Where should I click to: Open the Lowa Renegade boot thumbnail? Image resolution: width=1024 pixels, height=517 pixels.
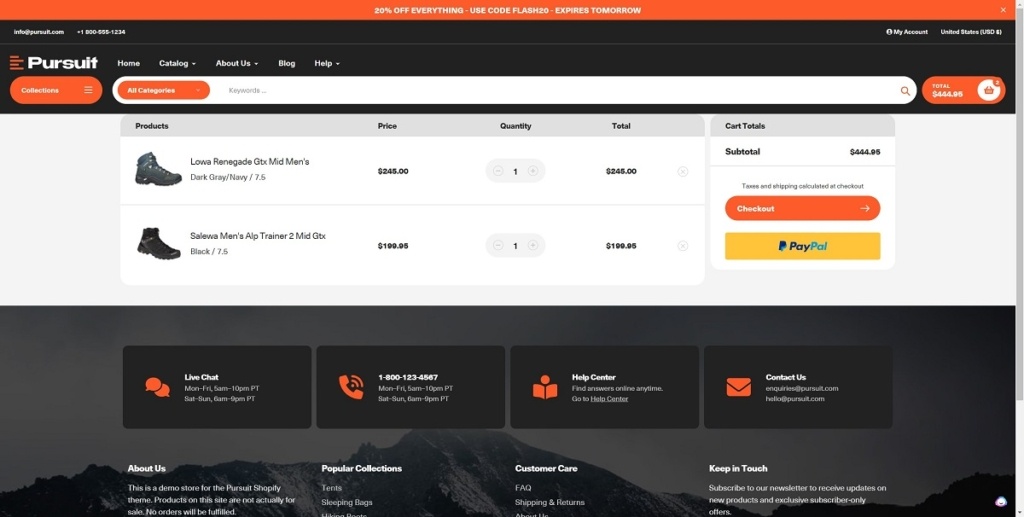tap(158, 169)
